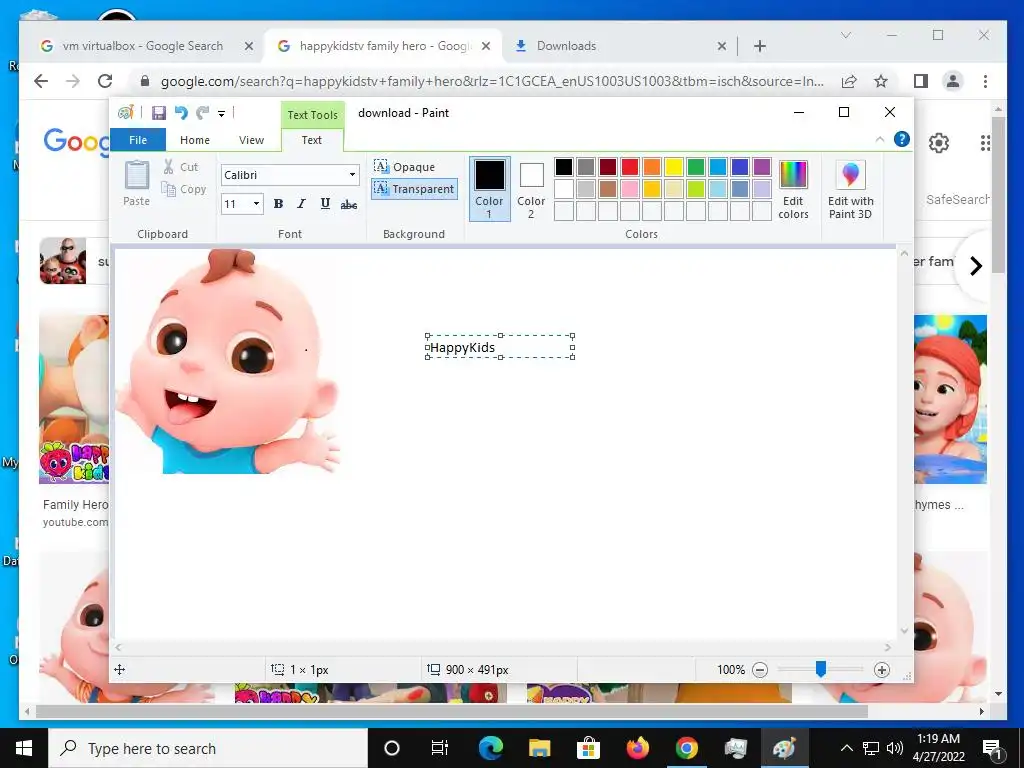This screenshot has height=768, width=1024.
Task: Click the taskbar search box
Action: [x=208, y=748]
